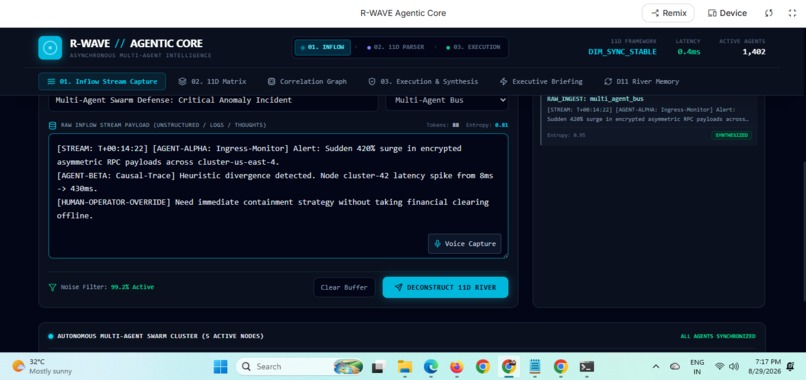The height and width of the screenshot is (380, 806).
Task: Open the weather widget showing 32°C
Action: coord(42,367)
